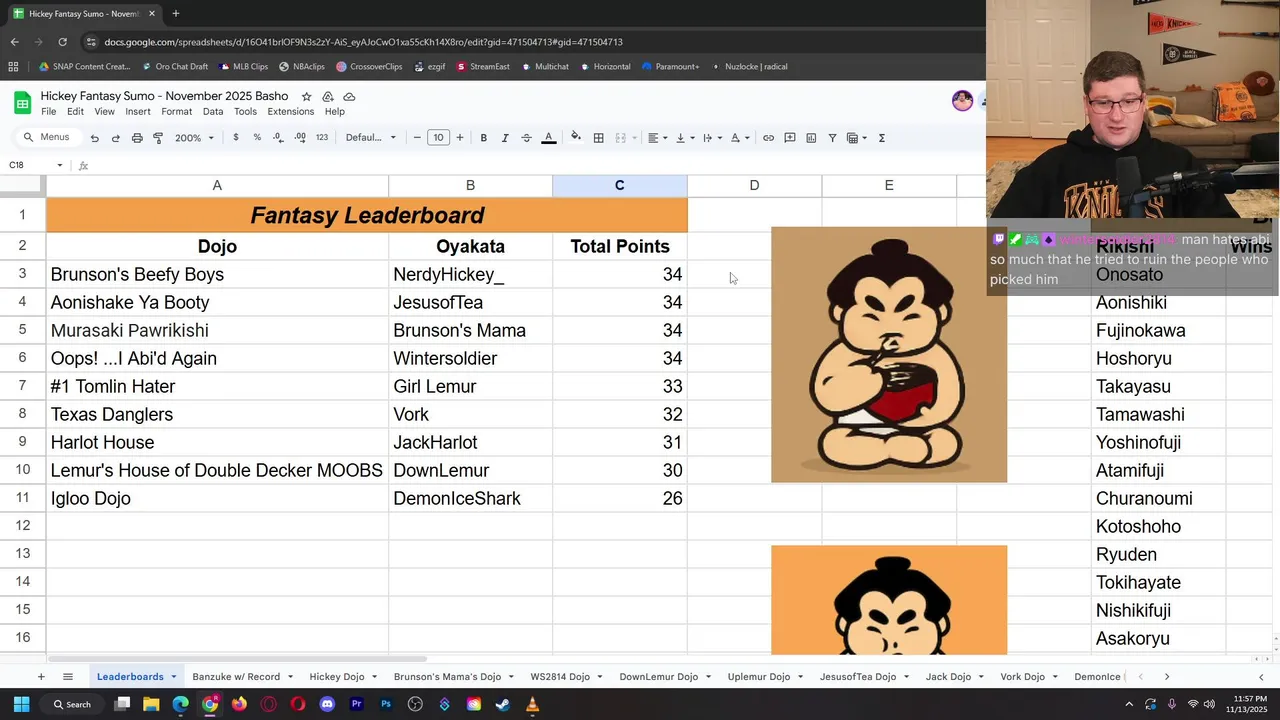The height and width of the screenshot is (720, 1280).
Task: Print the spreadsheet using the printer icon
Action: pyautogui.click(x=137, y=138)
